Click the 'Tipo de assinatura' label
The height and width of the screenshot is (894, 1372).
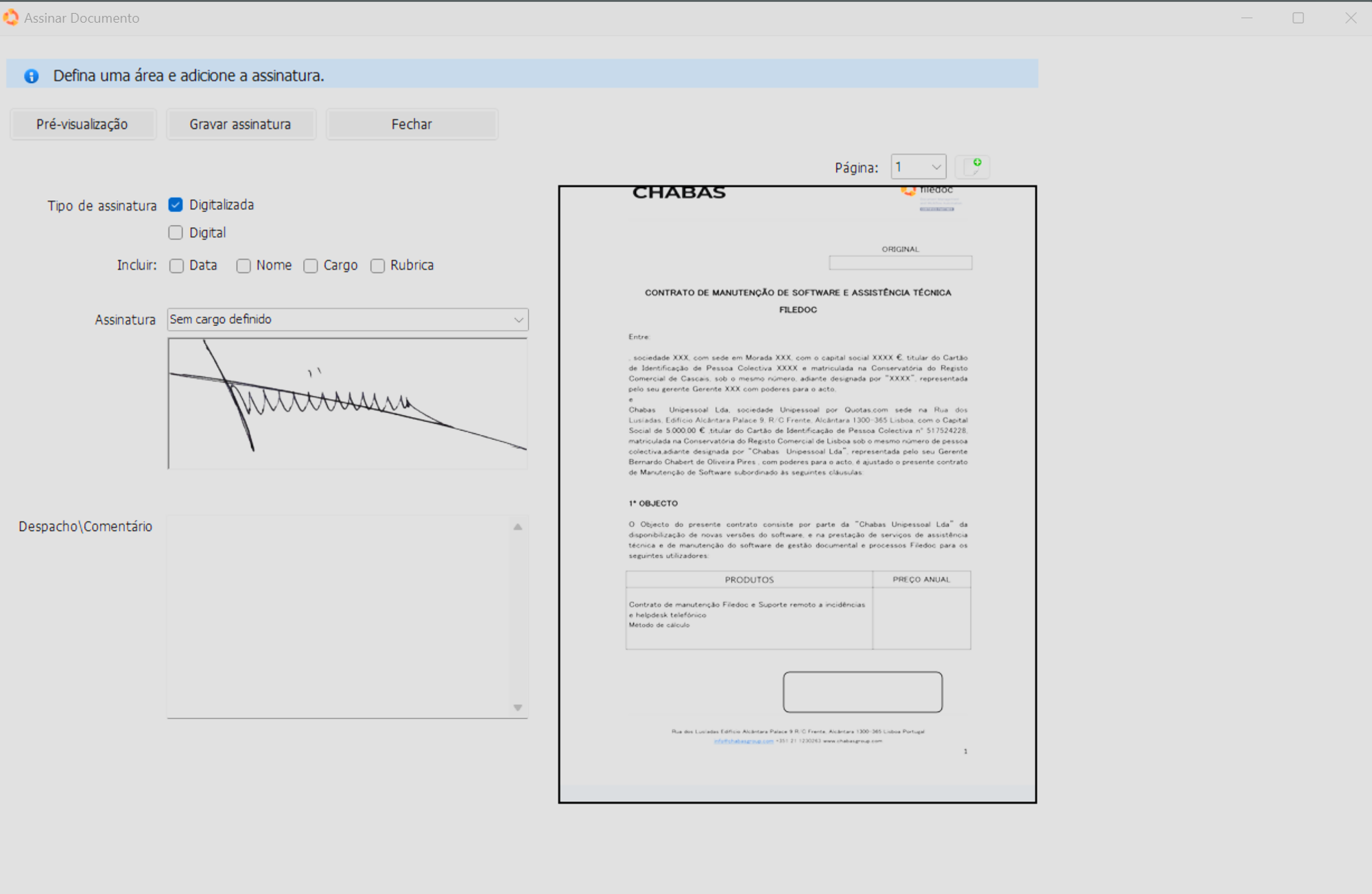coord(102,206)
